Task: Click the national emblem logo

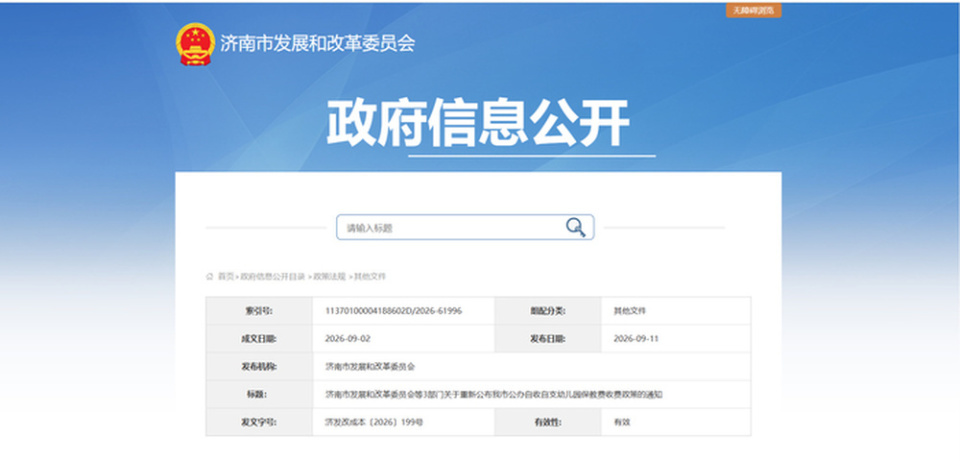Action: (195, 44)
